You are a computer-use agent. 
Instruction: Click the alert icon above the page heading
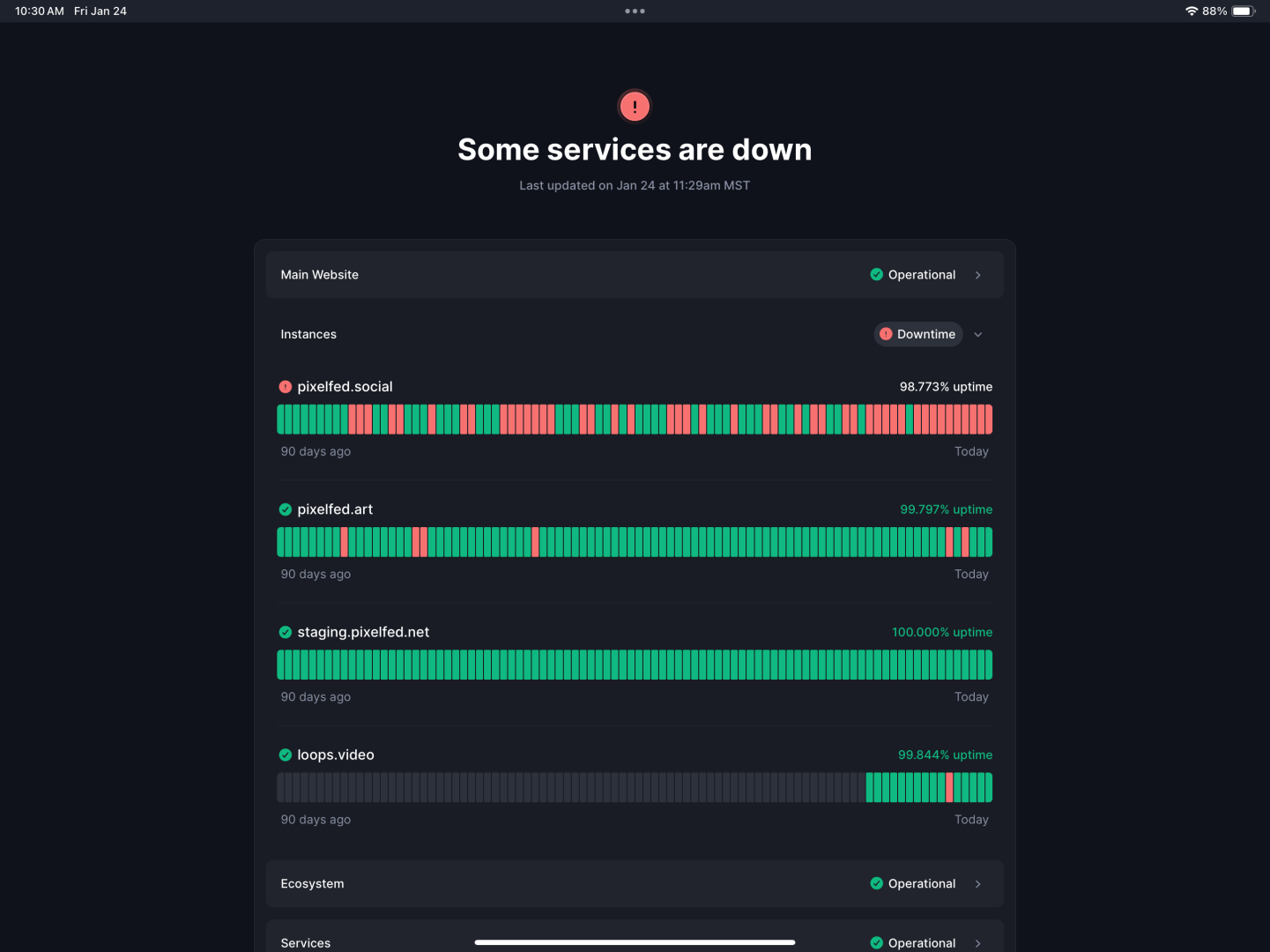tap(634, 106)
